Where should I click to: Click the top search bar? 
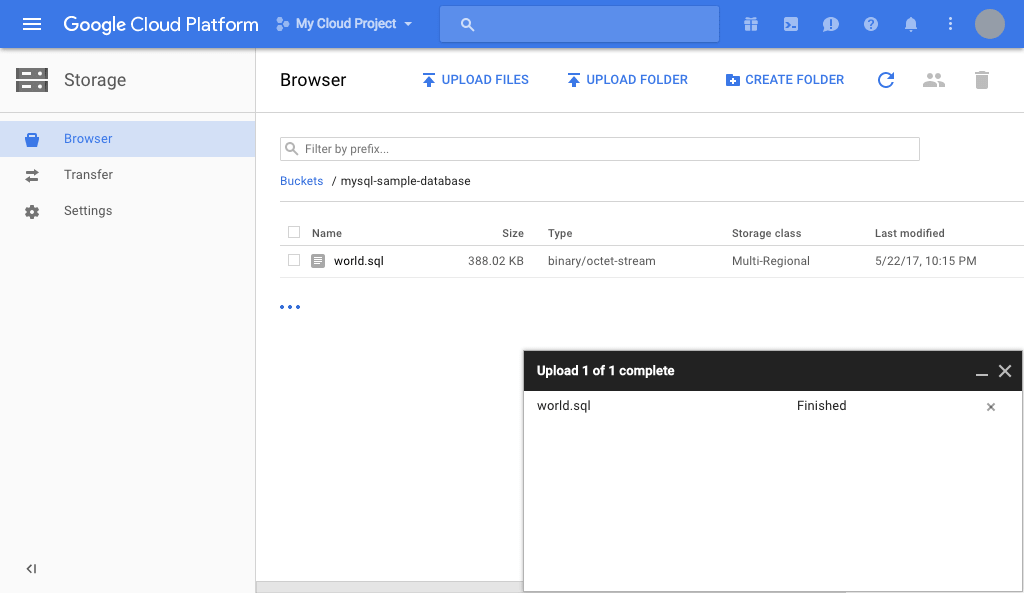579,24
